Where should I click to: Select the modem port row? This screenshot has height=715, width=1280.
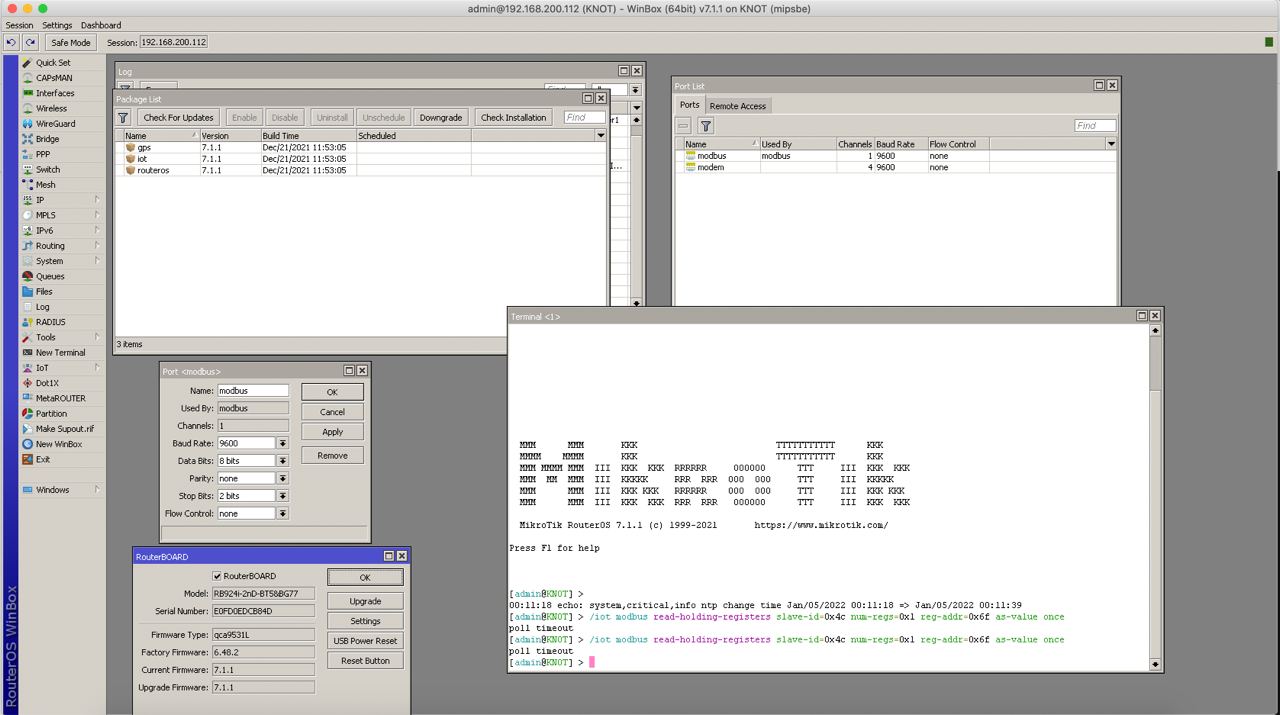896,168
